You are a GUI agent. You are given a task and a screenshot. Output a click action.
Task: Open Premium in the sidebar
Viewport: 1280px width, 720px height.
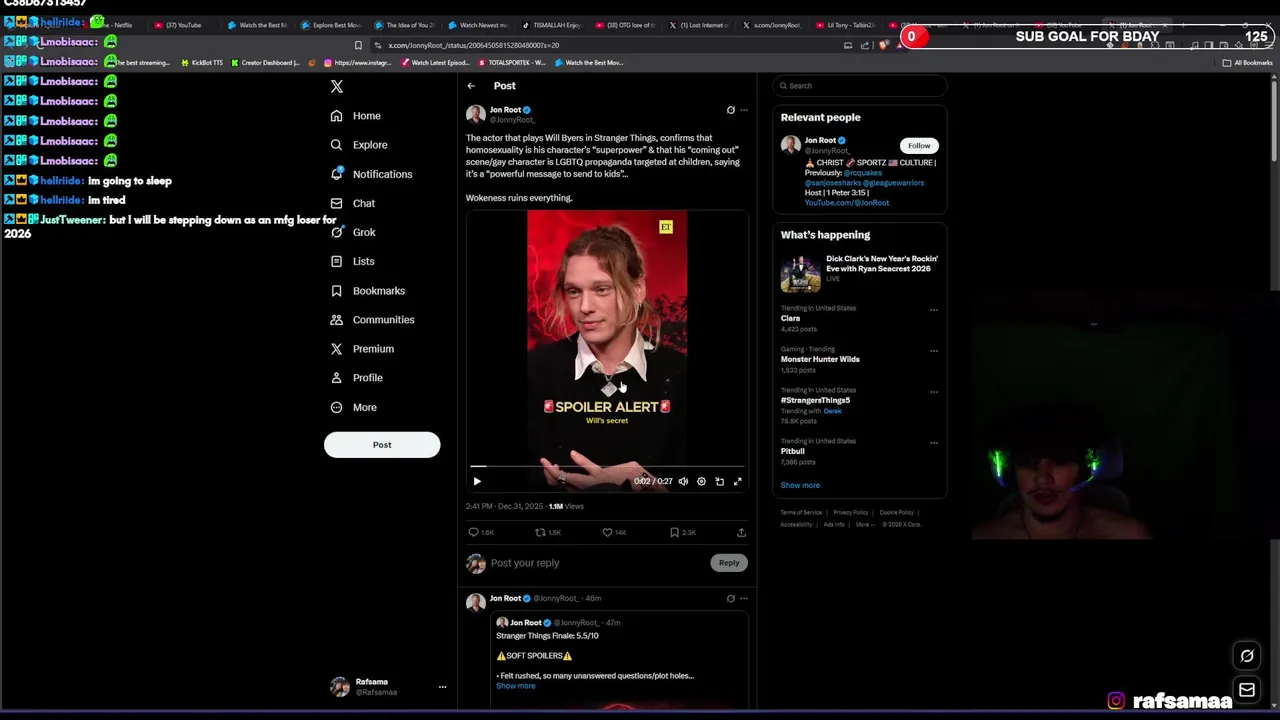(362, 349)
